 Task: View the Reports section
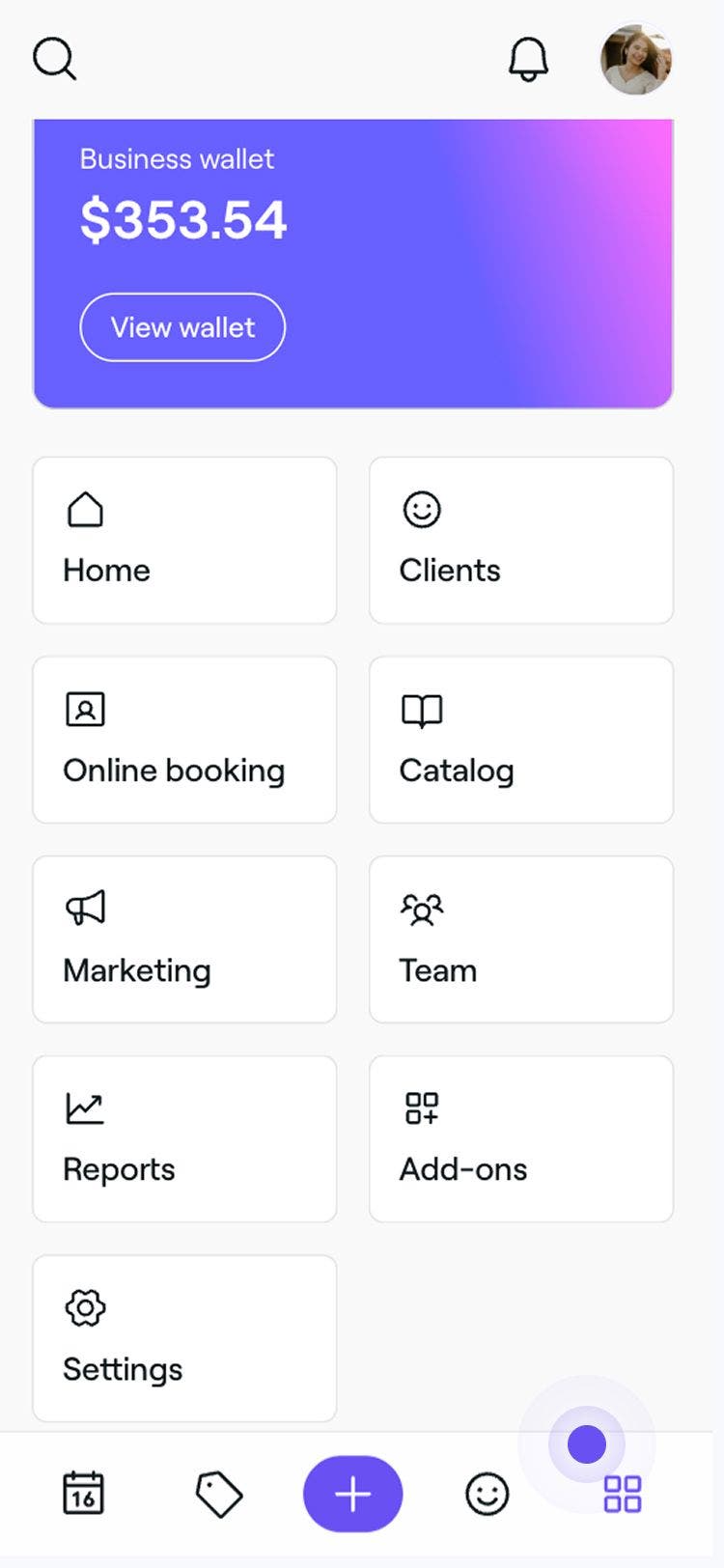tap(184, 1139)
